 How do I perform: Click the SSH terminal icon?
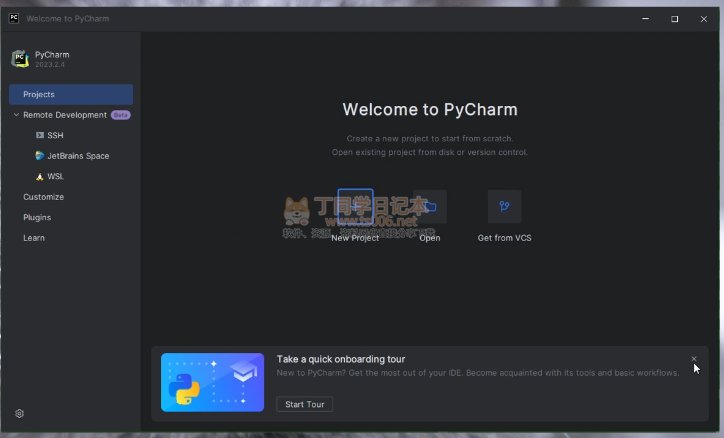coord(40,135)
